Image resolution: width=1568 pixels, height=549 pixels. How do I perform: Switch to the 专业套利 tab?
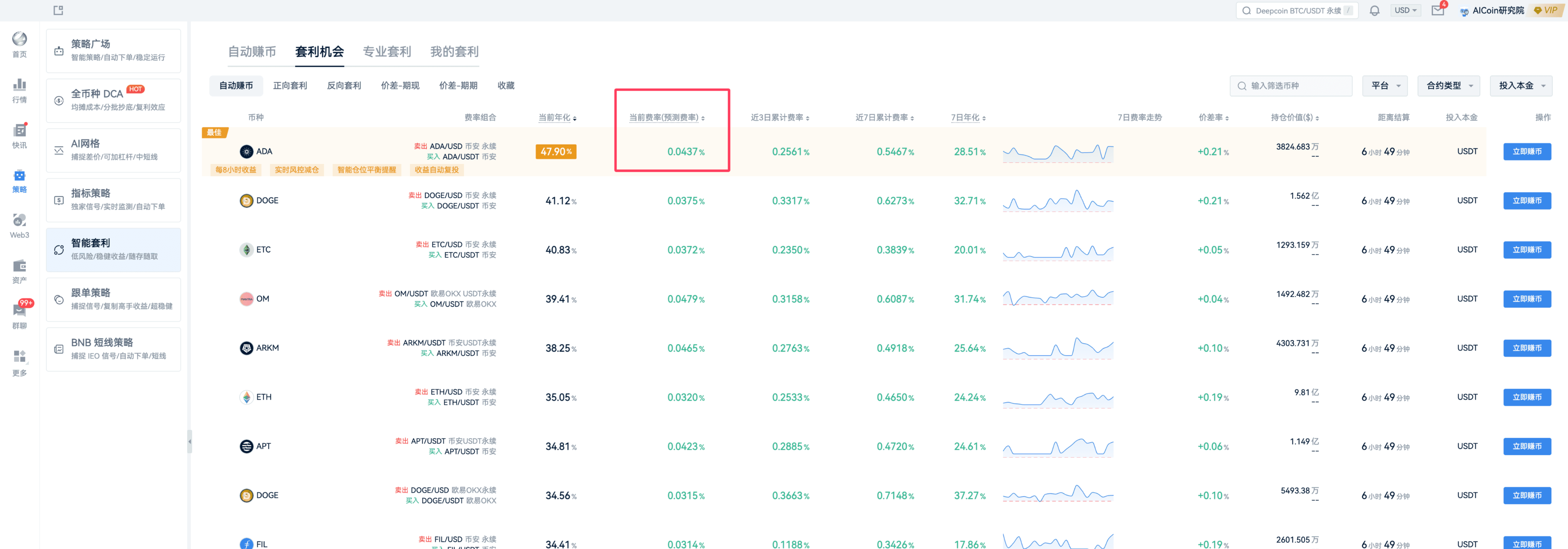tap(387, 52)
